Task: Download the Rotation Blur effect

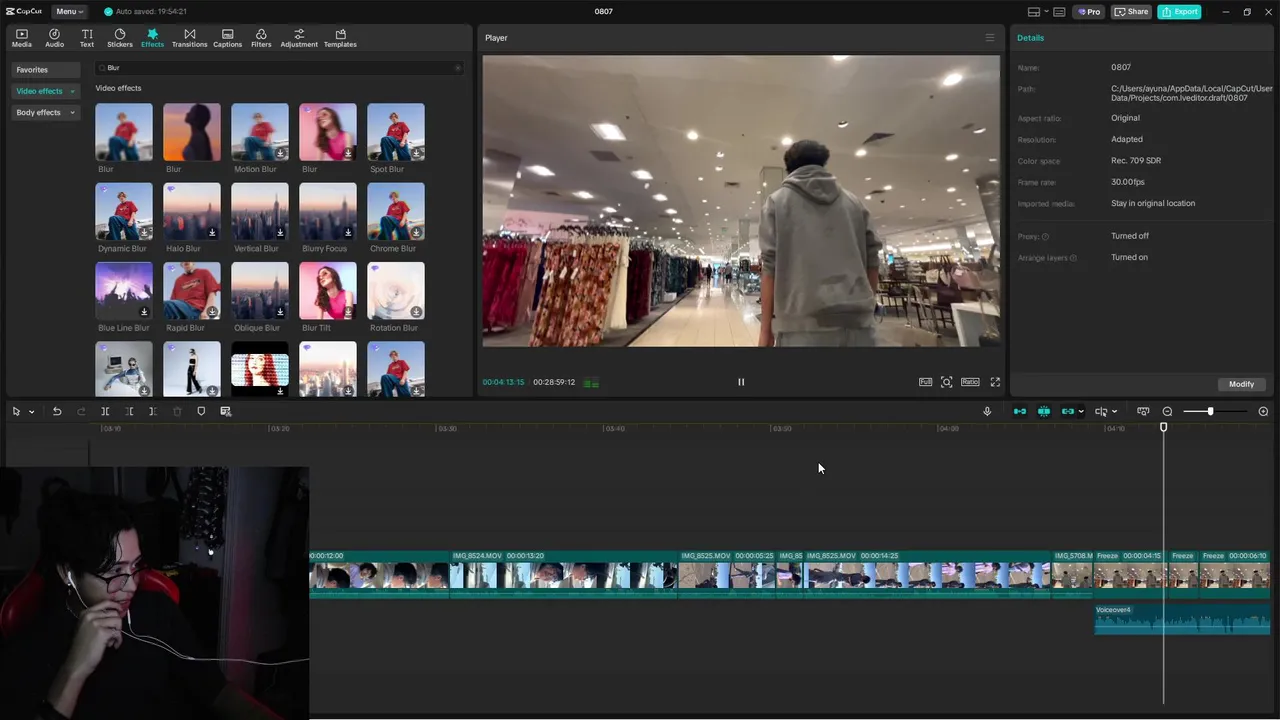Action: click(x=416, y=312)
